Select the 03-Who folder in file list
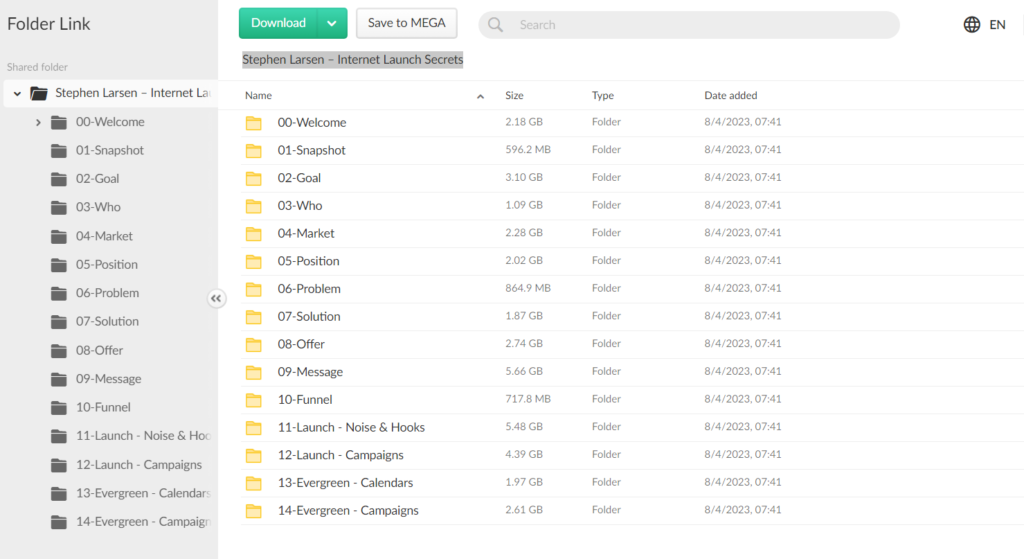 click(x=300, y=206)
